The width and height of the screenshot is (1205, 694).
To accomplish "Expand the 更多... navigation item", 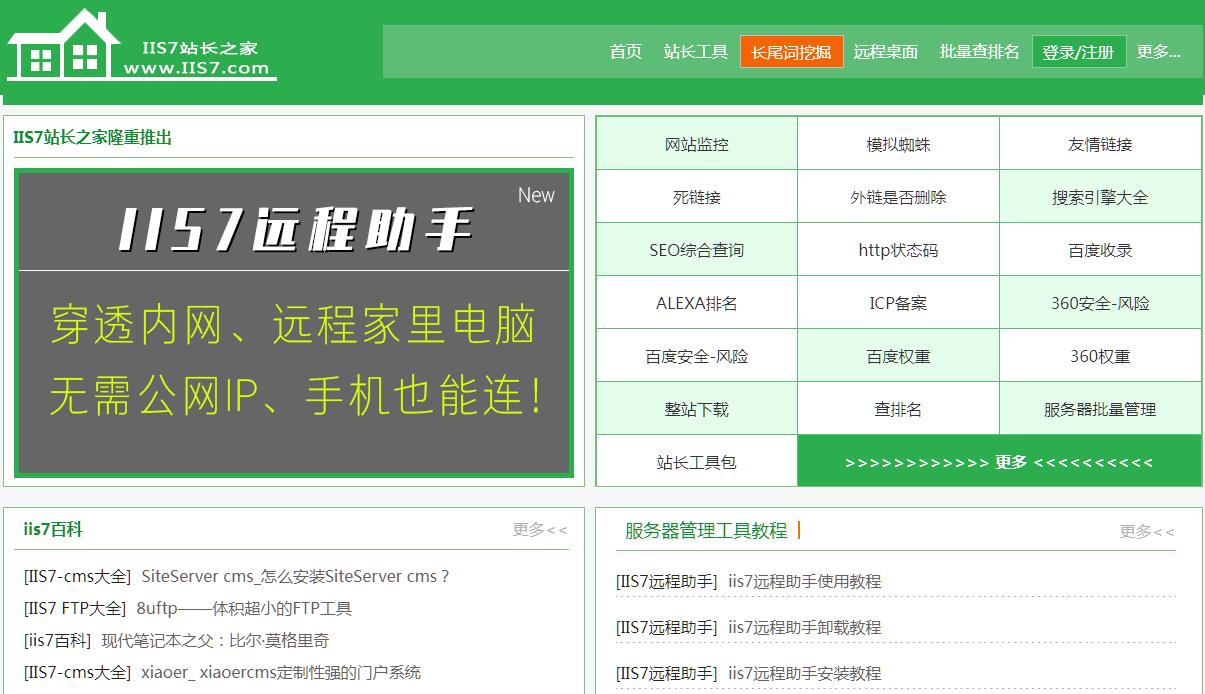I will coord(1158,51).
